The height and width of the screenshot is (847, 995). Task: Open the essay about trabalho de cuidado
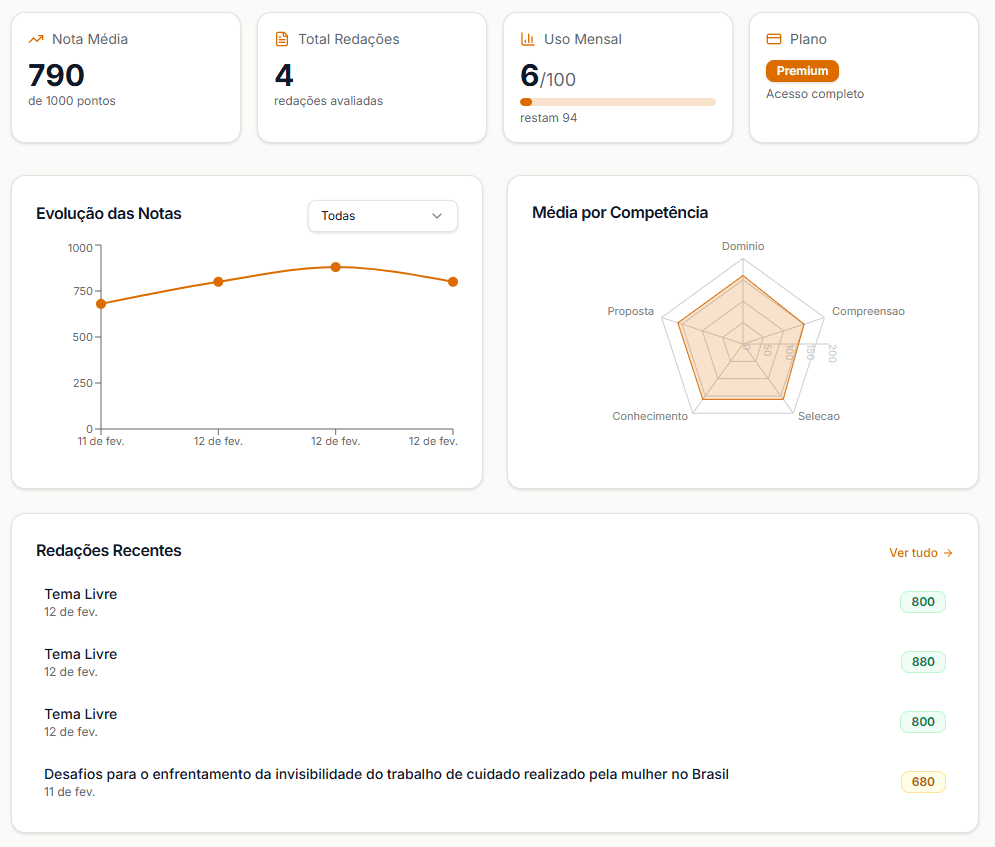pos(386,774)
